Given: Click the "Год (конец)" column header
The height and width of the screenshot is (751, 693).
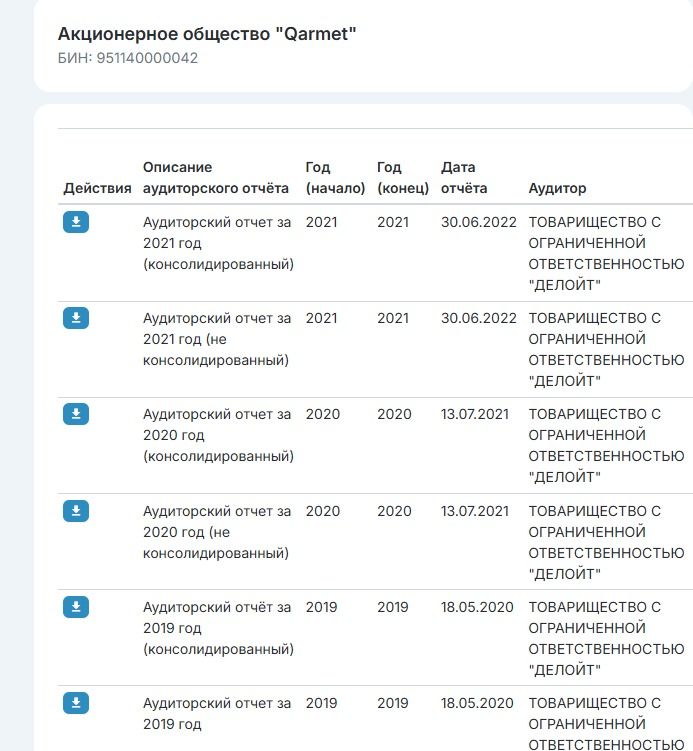Looking at the screenshot, I should (403, 178).
